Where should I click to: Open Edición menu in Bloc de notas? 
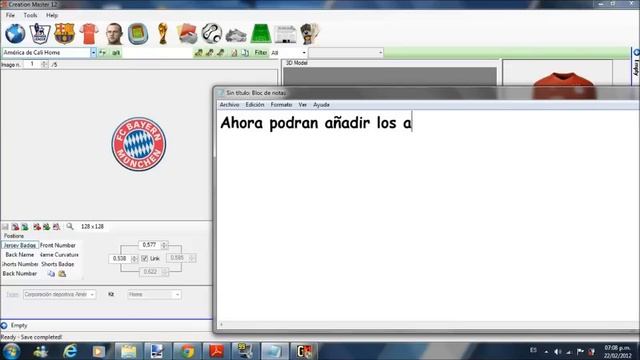click(x=255, y=104)
